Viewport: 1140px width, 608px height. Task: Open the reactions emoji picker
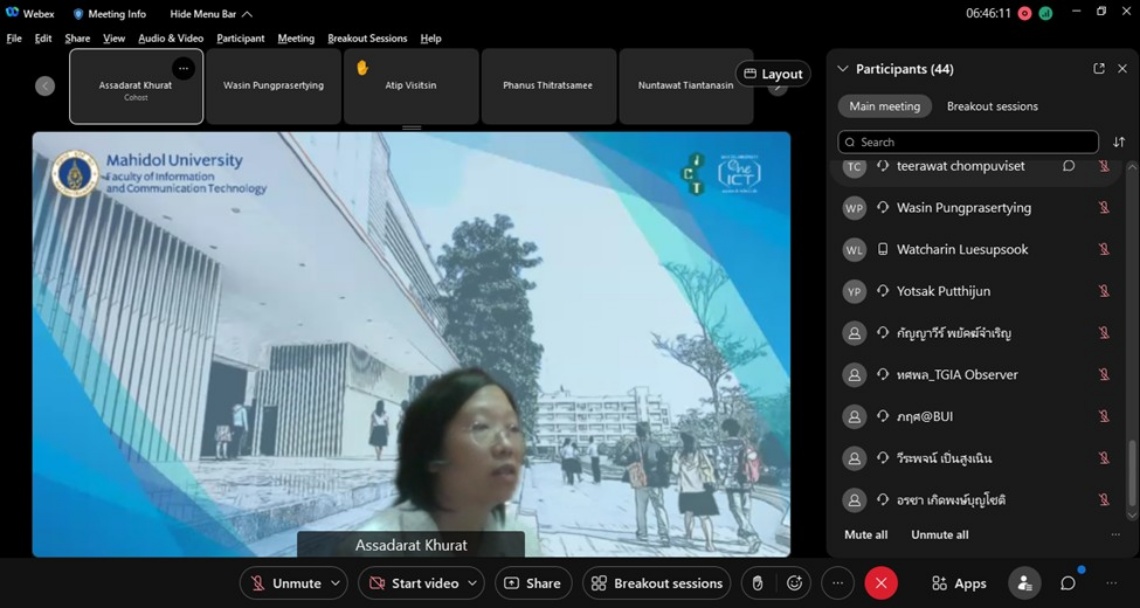click(x=795, y=583)
